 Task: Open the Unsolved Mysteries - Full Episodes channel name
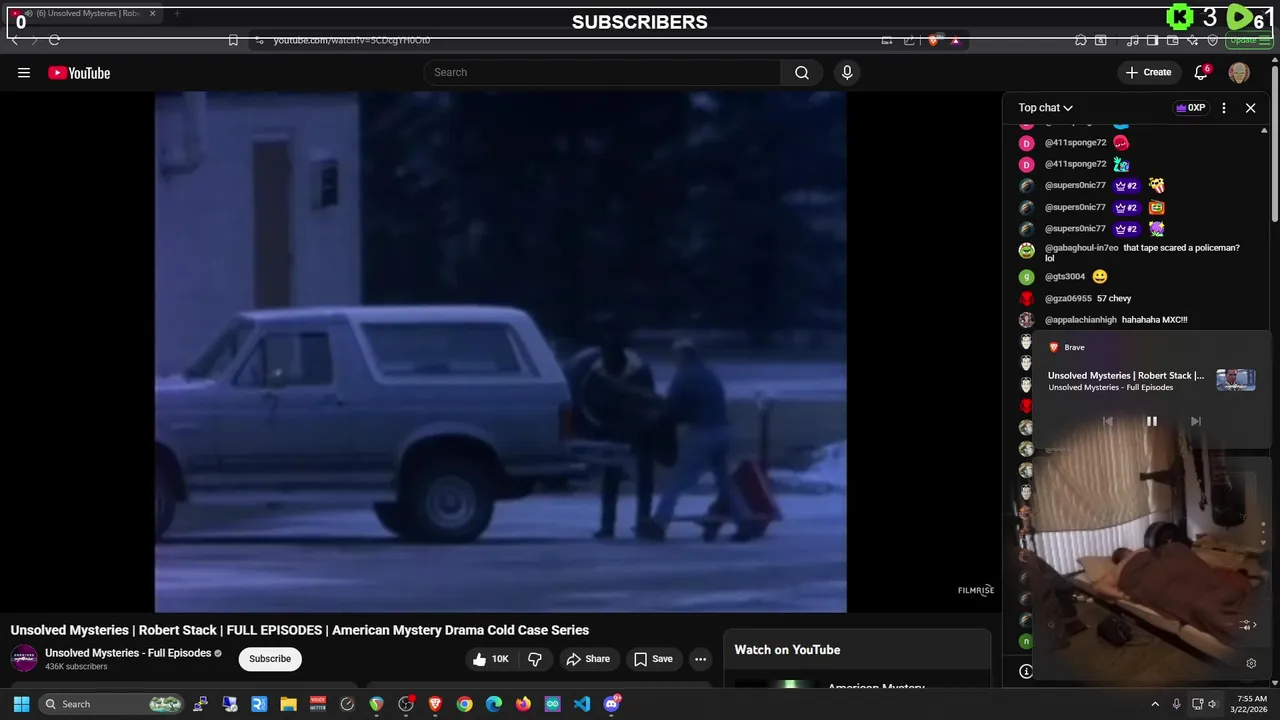[128, 653]
